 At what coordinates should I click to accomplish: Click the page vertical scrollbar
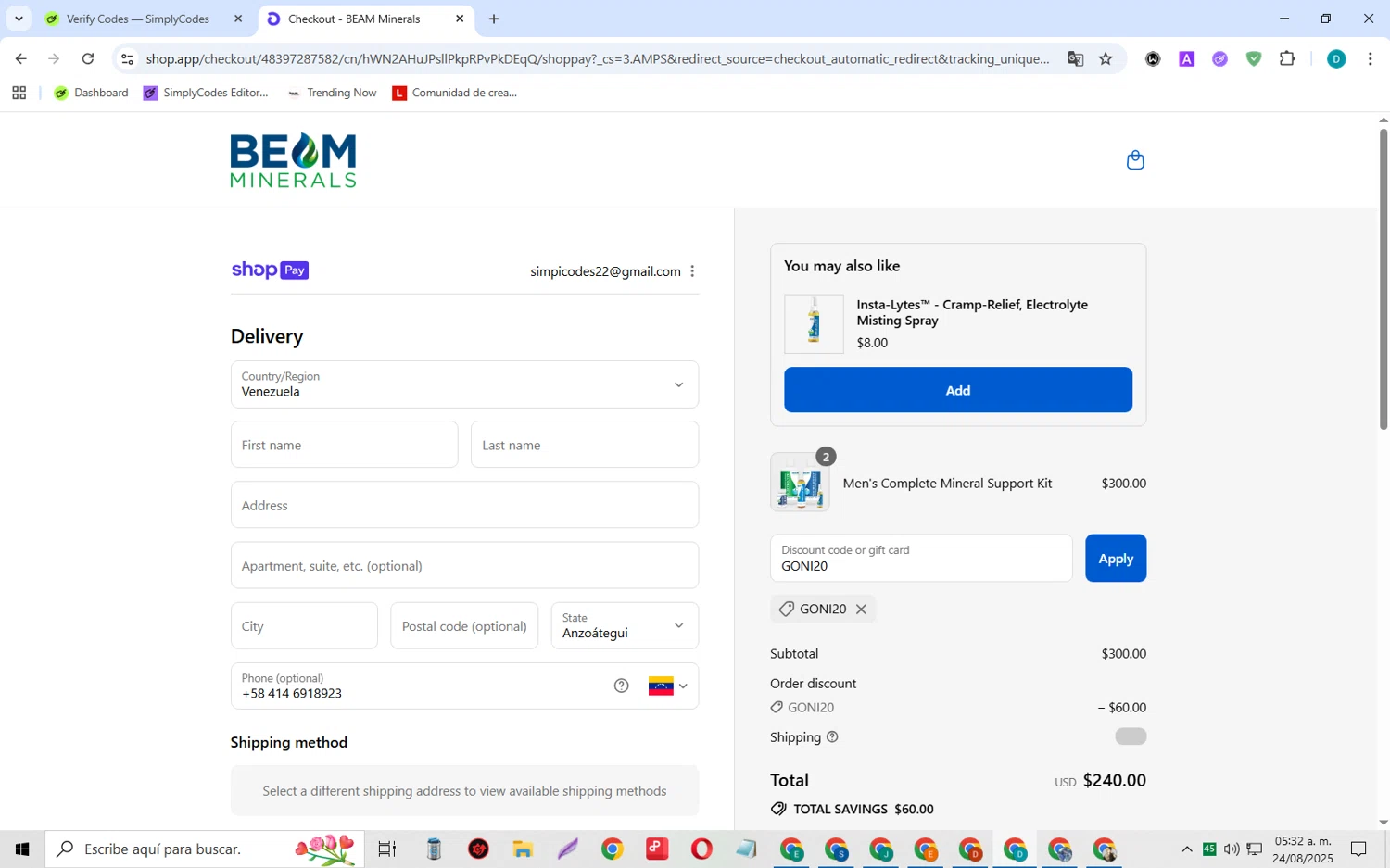[x=1384, y=278]
